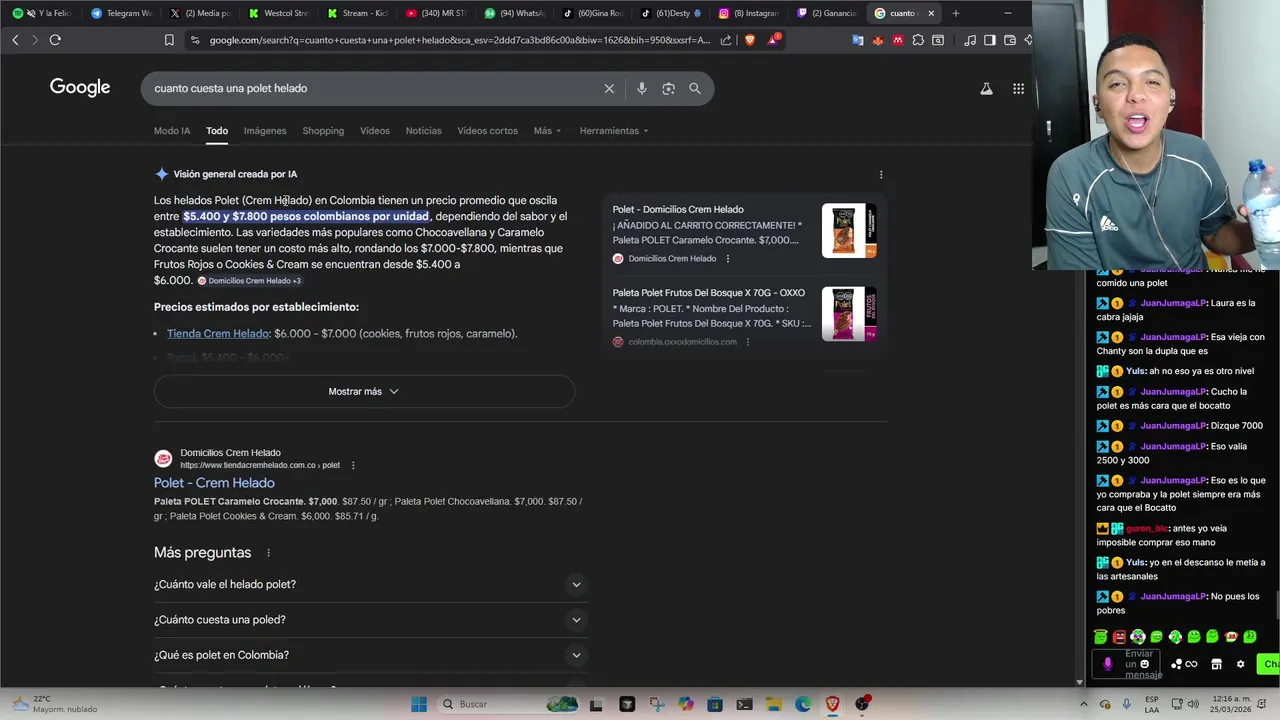This screenshot has height=720, width=1280.
Task: Open weather widget showing 22°C
Action: point(55,704)
